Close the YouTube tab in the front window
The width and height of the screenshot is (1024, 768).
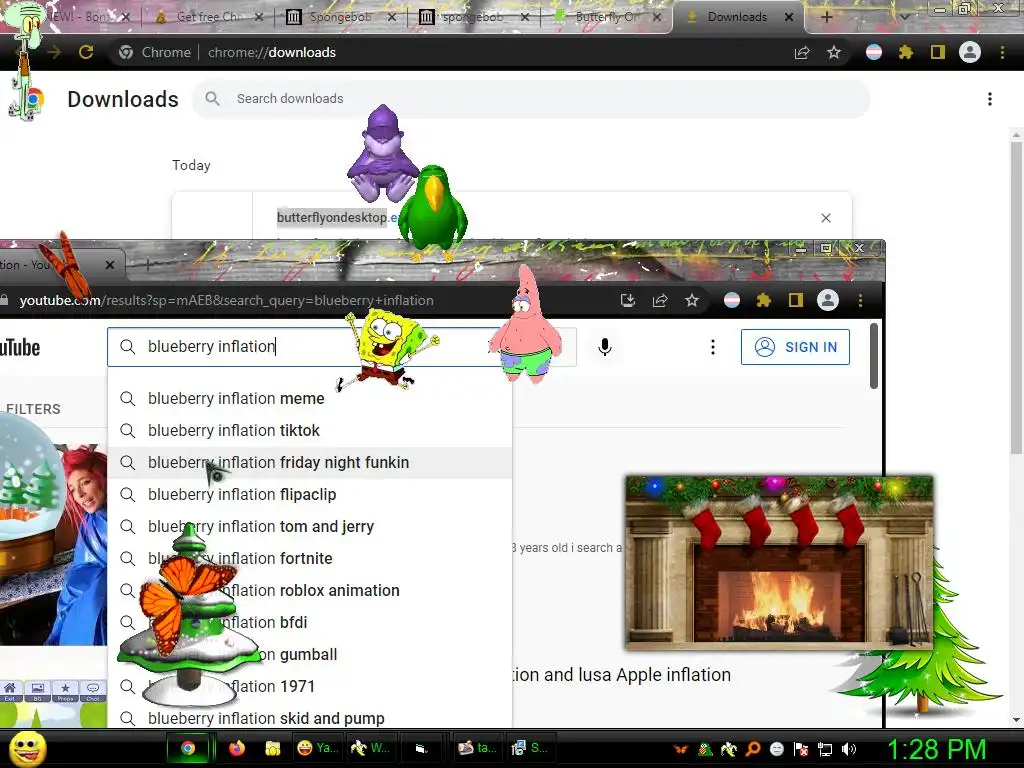click(x=110, y=264)
